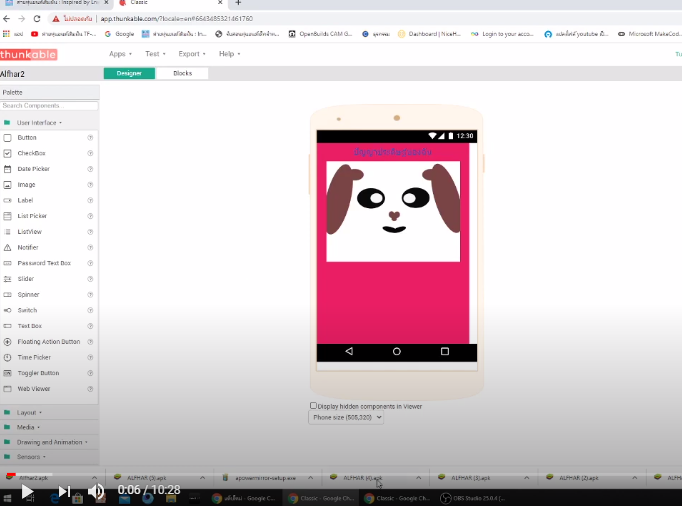The height and width of the screenshot is (506, 682).
Task: Select the CheckBox component in the palette
Action: (32, 153)
